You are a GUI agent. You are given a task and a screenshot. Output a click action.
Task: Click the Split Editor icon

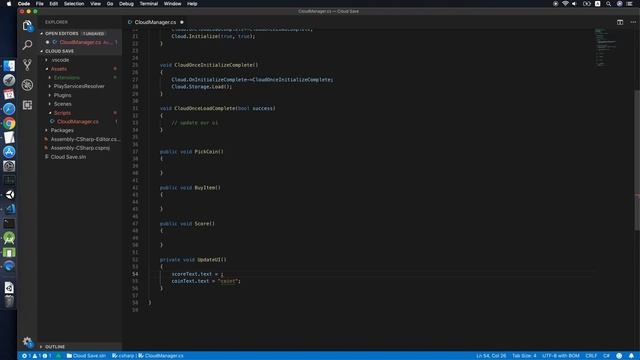(x=620, y=22)
